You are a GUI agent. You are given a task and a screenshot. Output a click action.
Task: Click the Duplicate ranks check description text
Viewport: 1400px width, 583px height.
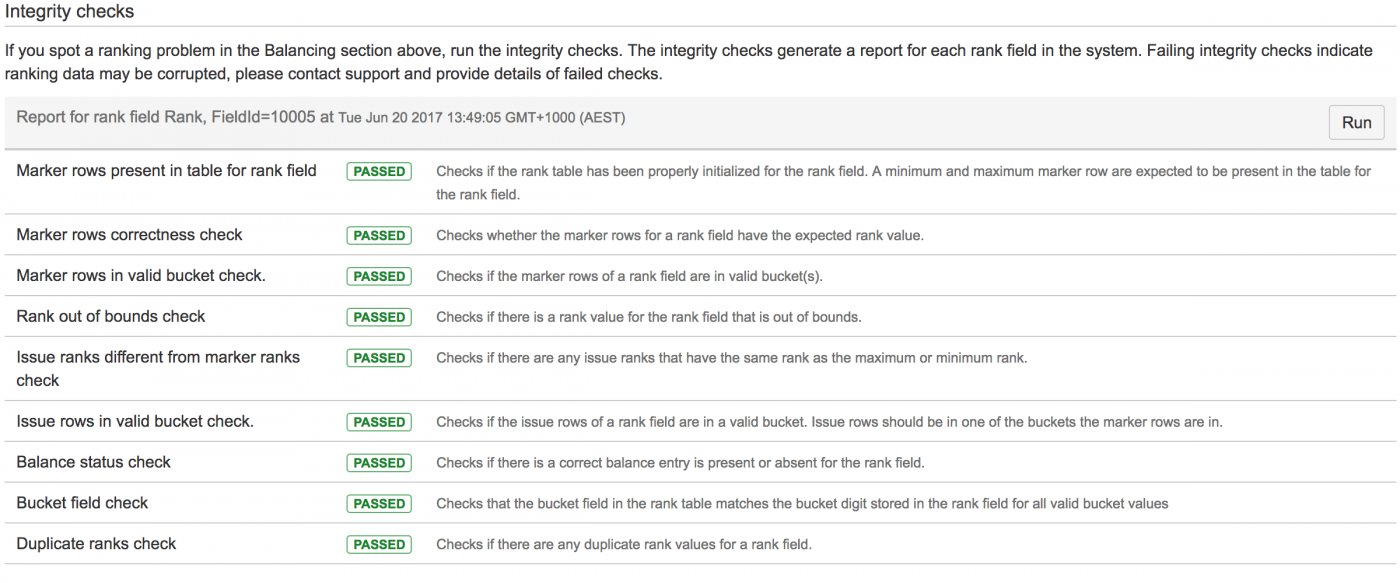coord(624,545)
